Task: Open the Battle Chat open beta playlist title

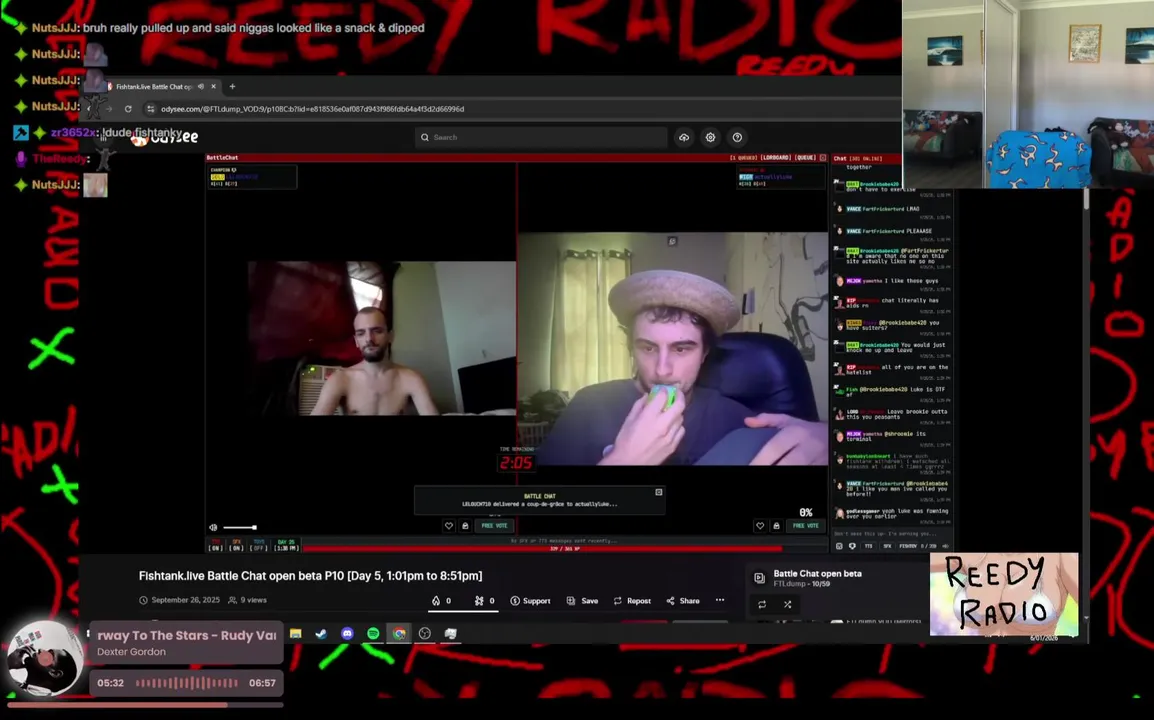Action: click(817, 573)
